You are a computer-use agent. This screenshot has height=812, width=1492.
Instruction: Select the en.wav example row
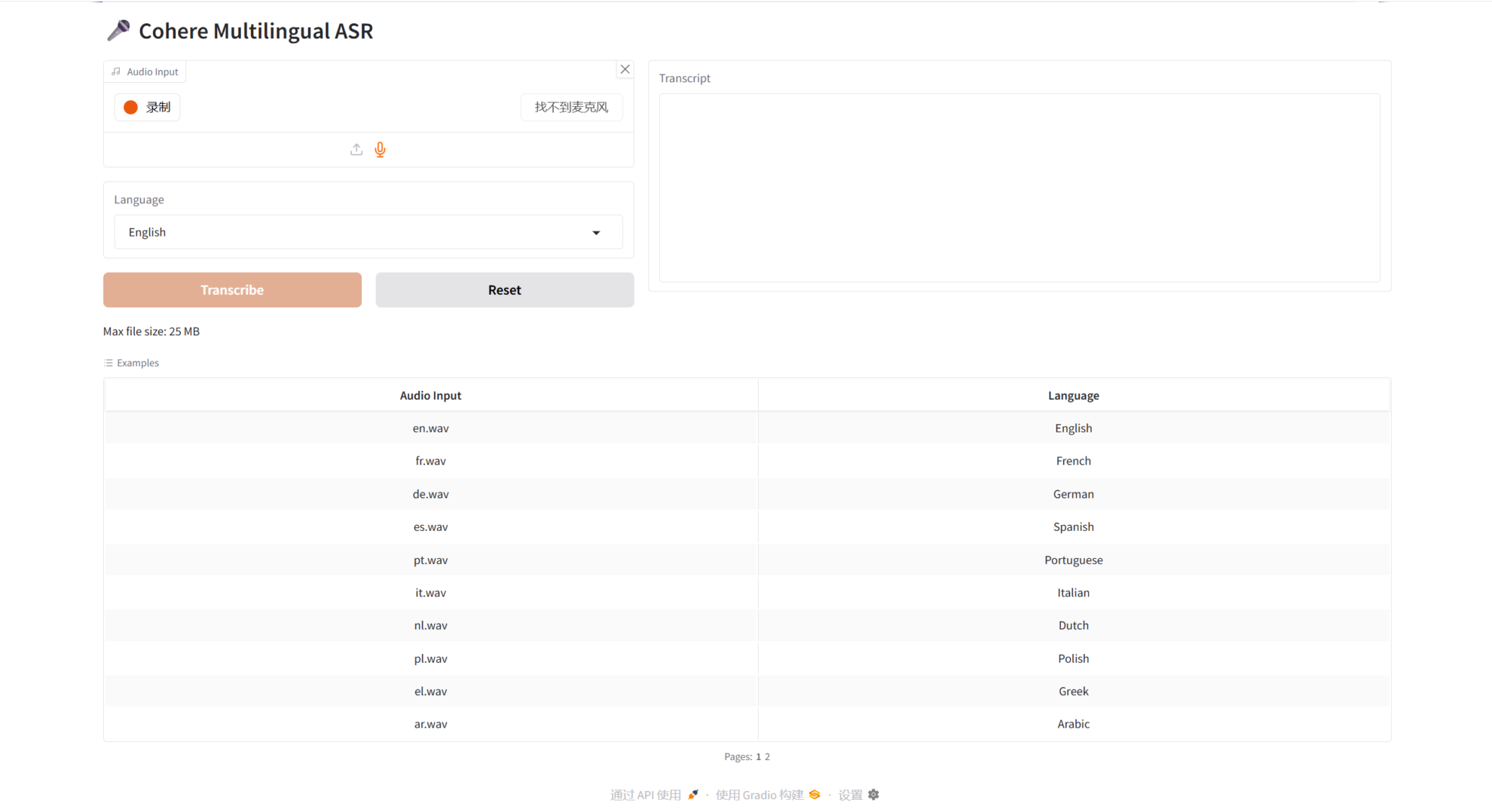tap(430, 429)
